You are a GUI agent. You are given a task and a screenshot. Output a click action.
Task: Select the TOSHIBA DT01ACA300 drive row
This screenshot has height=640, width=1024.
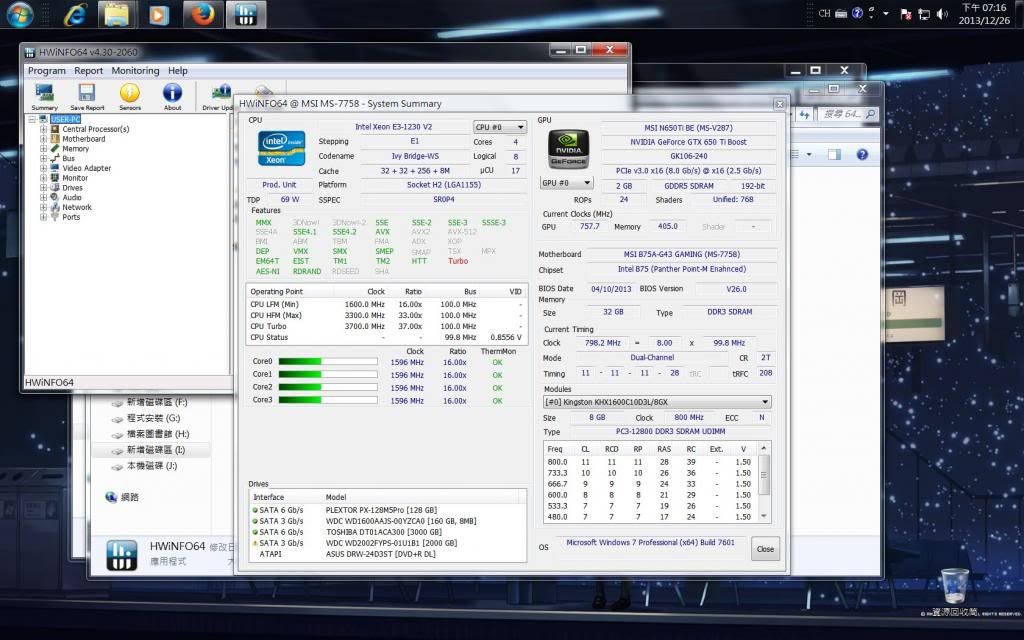click(388, 532)
